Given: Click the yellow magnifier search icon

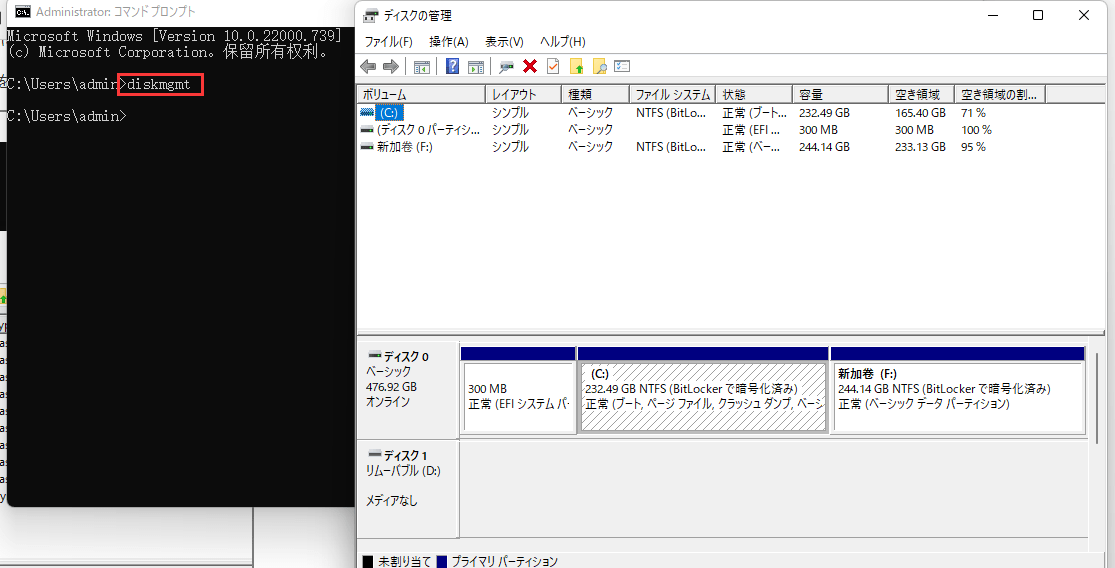Looking at the screenshot, I should coord(599,67).
